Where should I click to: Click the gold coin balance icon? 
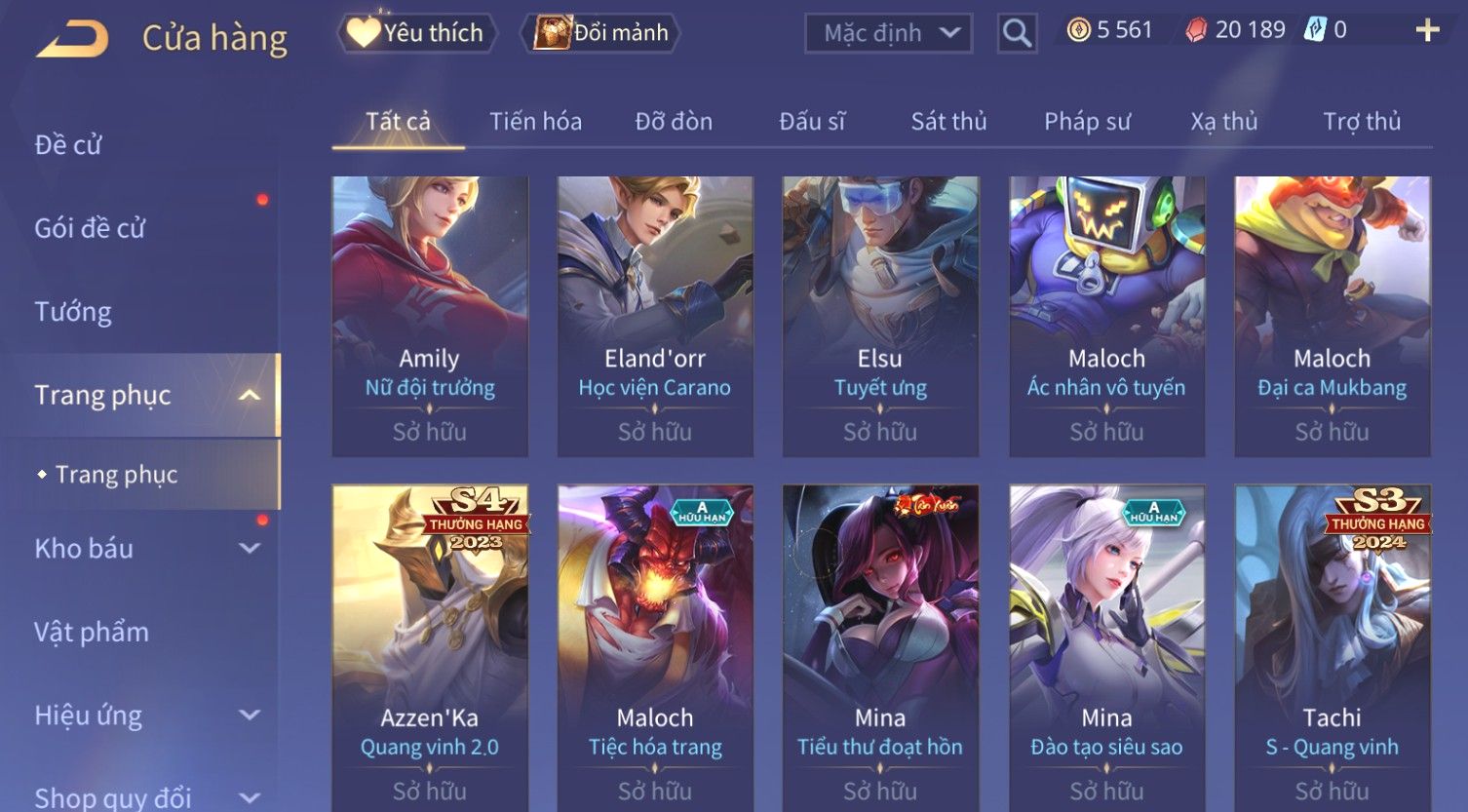pos(1078,31)
